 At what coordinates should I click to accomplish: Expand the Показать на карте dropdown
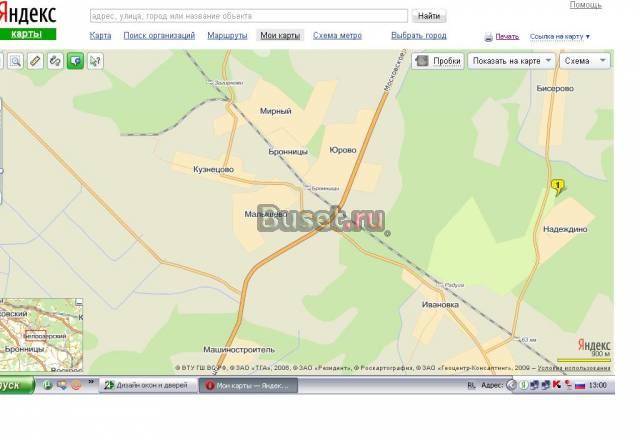(511, 61)
